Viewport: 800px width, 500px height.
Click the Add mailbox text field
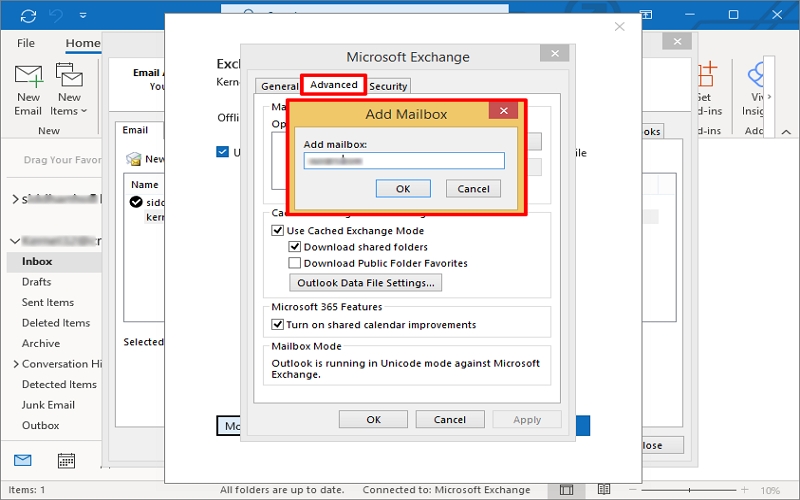click(404, 160)
